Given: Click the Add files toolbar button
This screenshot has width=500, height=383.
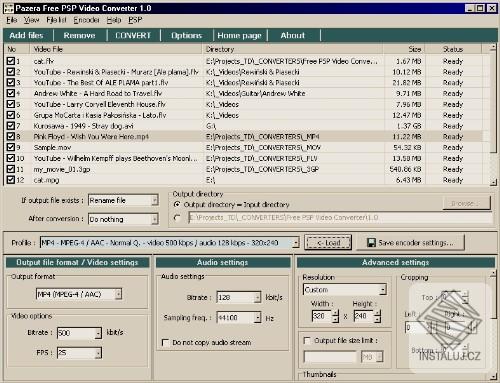Looking at the screenshot, I should click(27, 35).
